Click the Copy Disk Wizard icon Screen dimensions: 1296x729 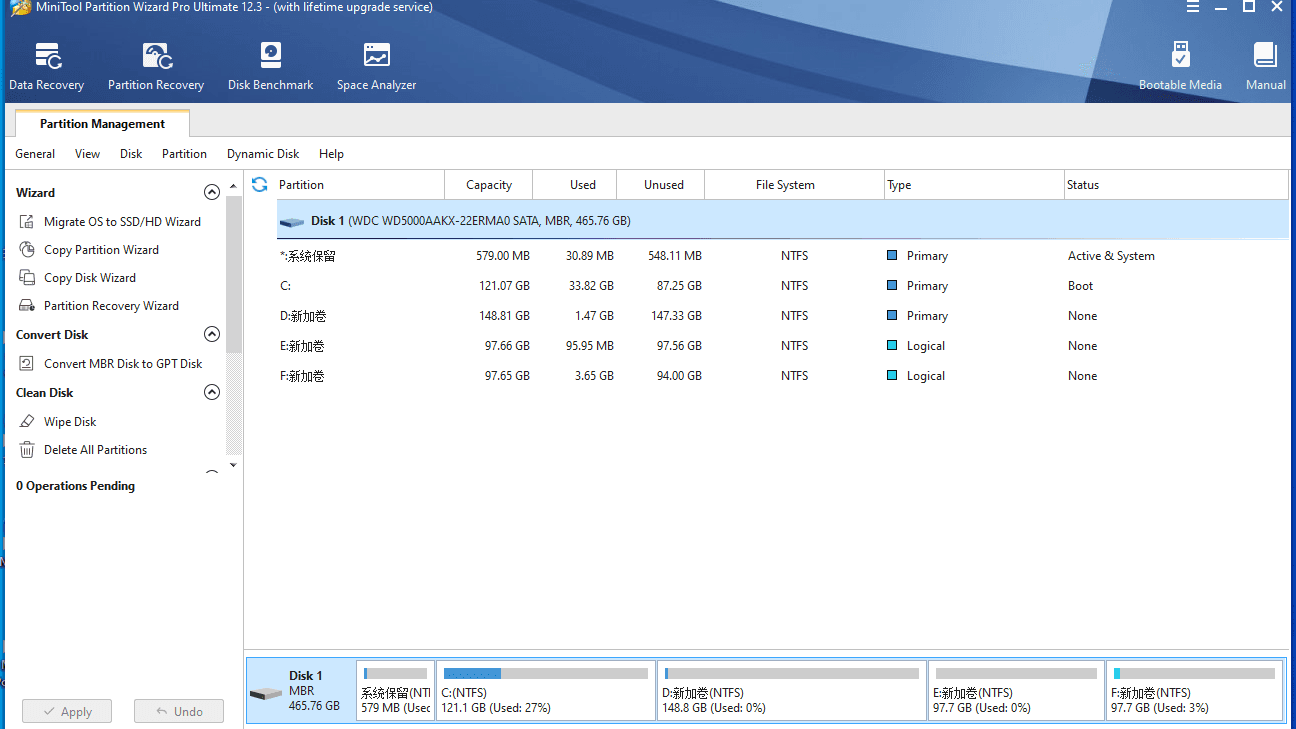pos(27,278)
